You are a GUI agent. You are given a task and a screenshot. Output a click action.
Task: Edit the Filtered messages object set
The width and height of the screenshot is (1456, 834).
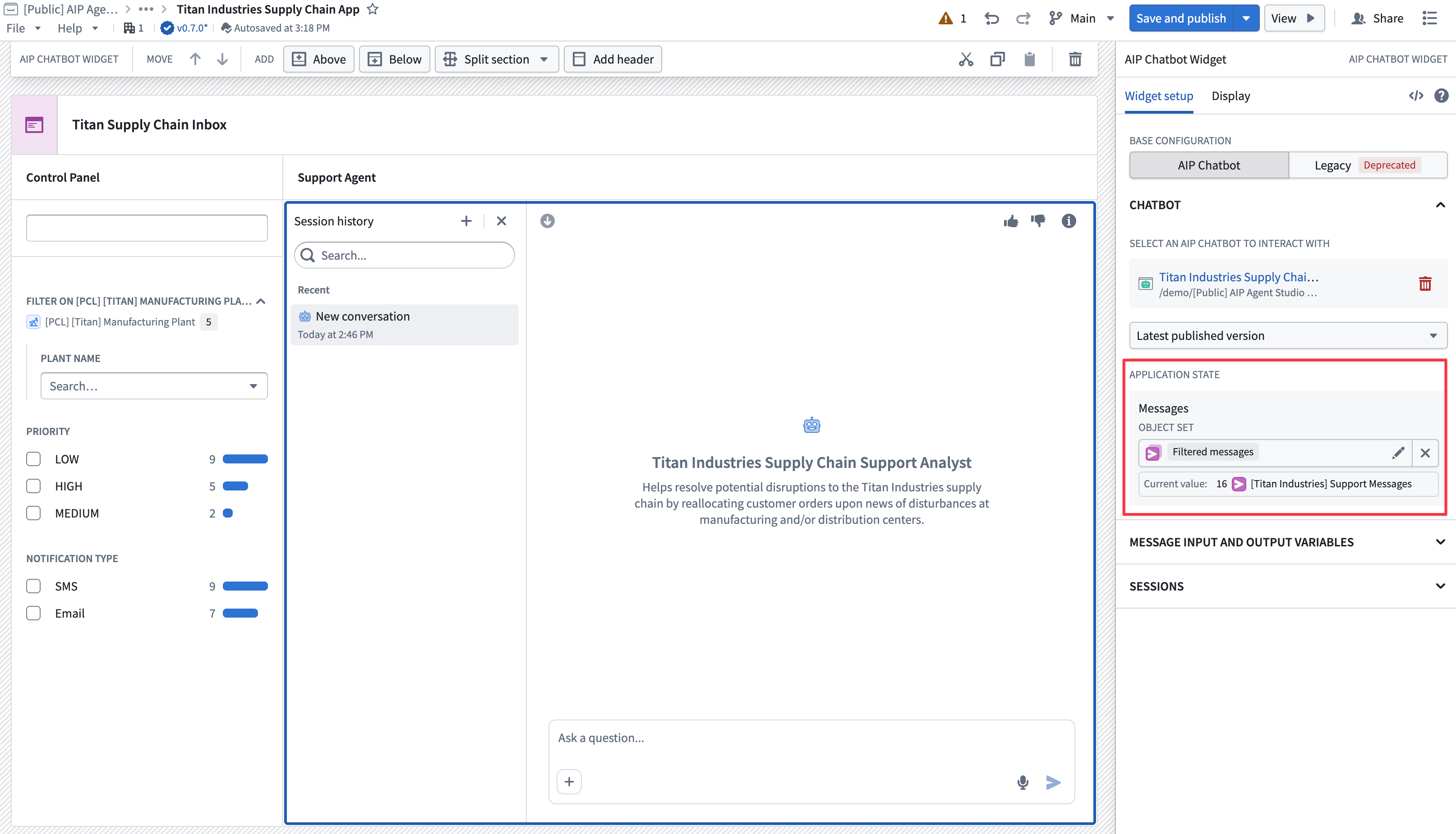[x=1398, y=452]
